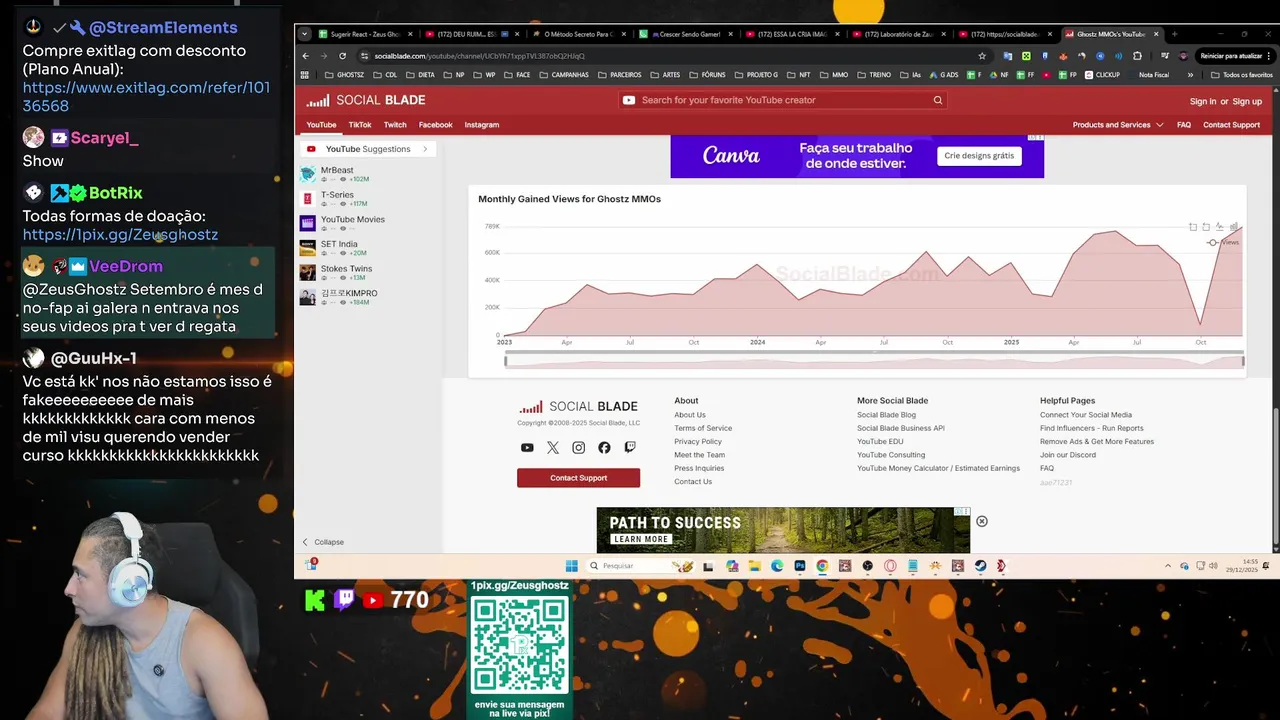Switch chart to line view icon

coord(1219,227)
